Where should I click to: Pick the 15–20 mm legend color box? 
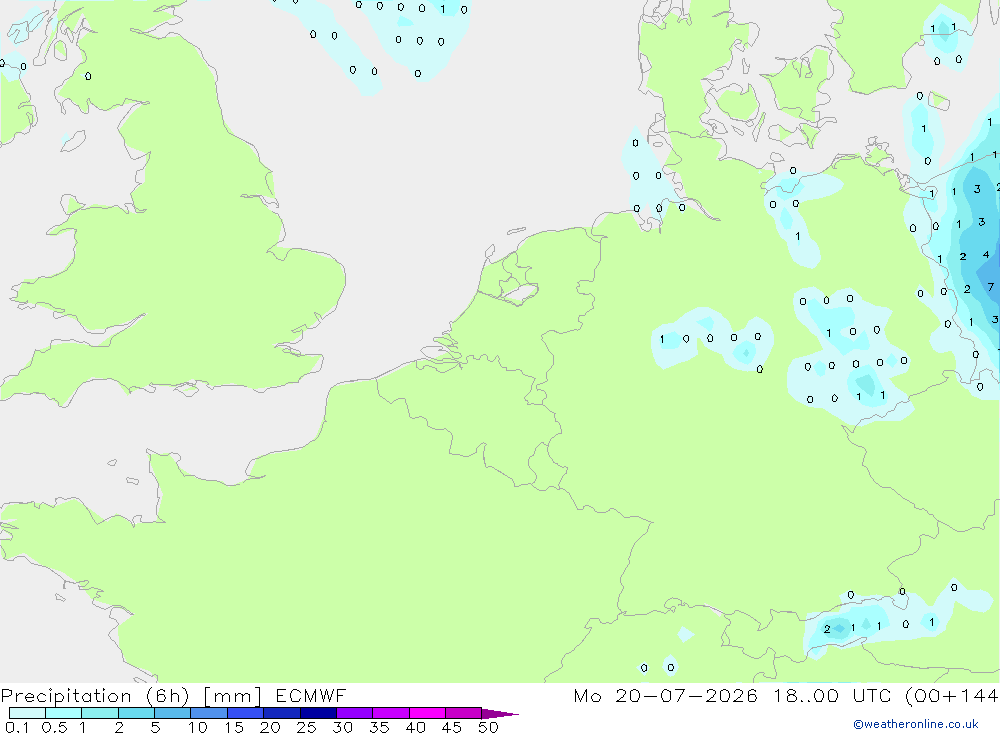pos(246,713)
